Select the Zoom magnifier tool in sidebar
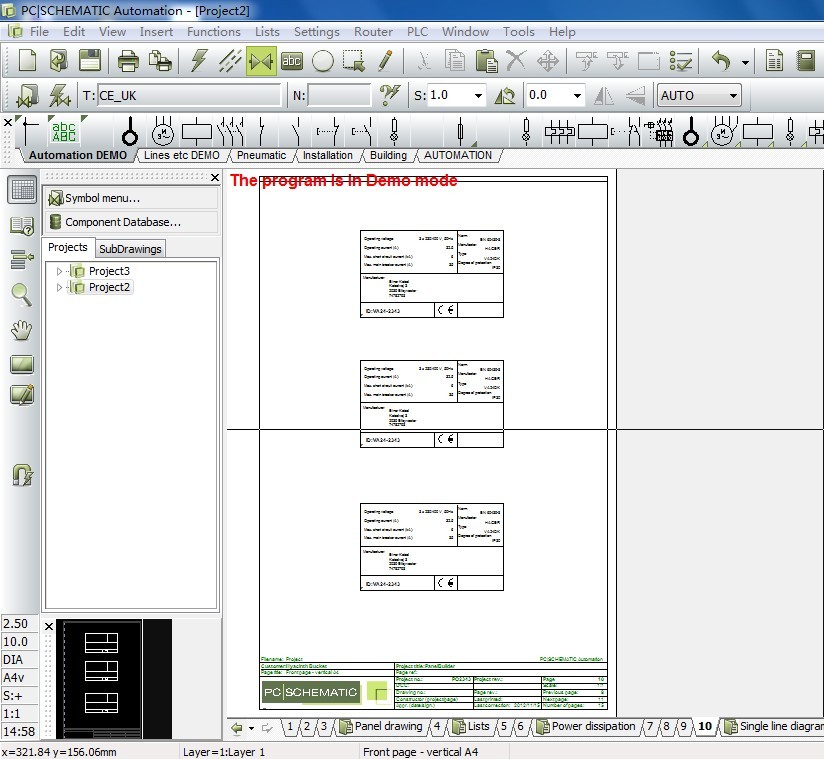 (21, 293)
